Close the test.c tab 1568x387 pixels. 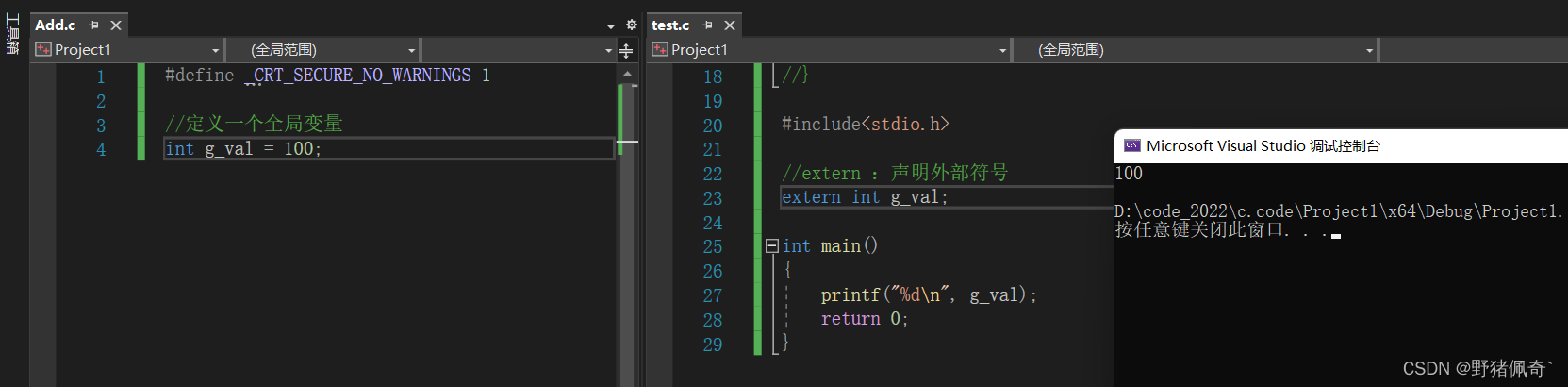coord(730,25)
